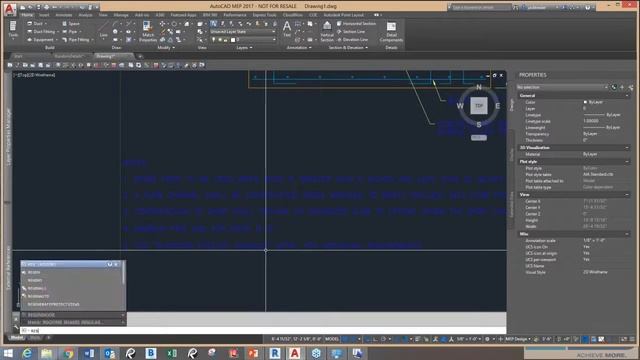Open the MEP Design workspace dropdown
The width and height of the screenshot is (640, 360).
click(518, 339)
